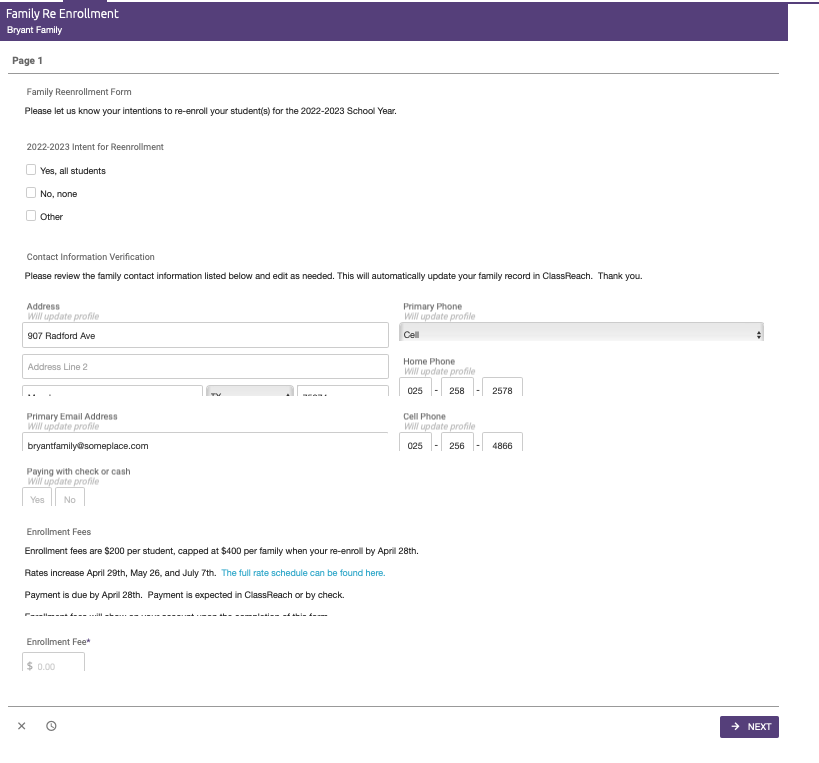Click the Home Phone area code box
The height and width of the screenshot is (763, 819).
click(x=417, y=390)
